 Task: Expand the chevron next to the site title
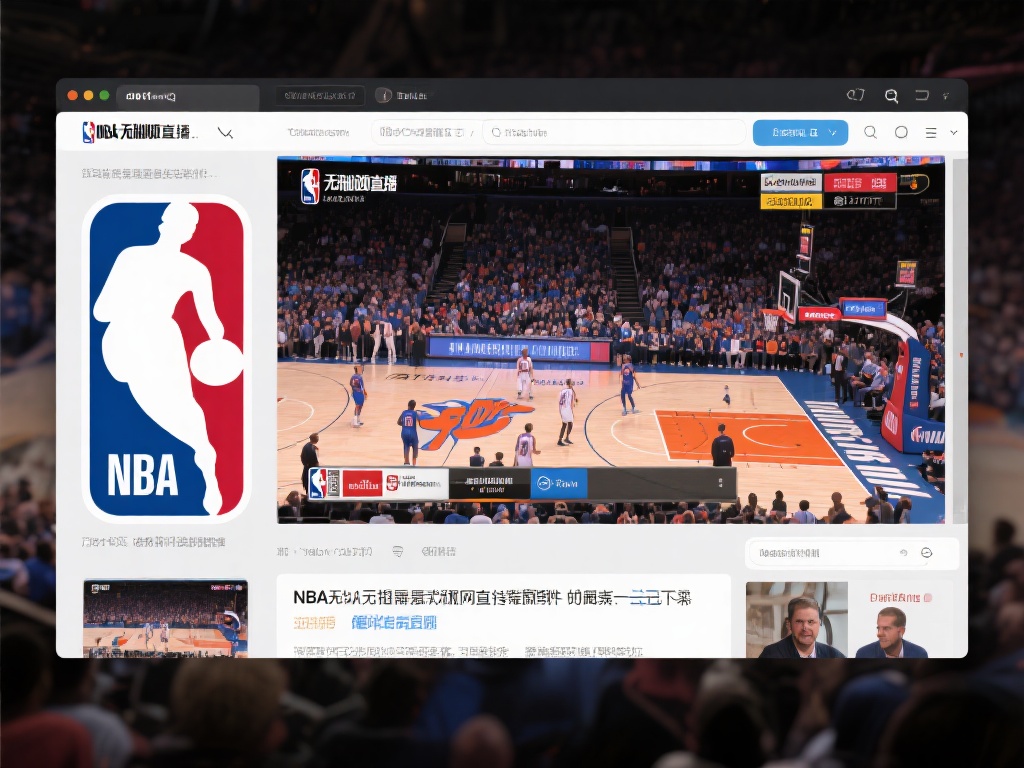[x=225, y=132]
